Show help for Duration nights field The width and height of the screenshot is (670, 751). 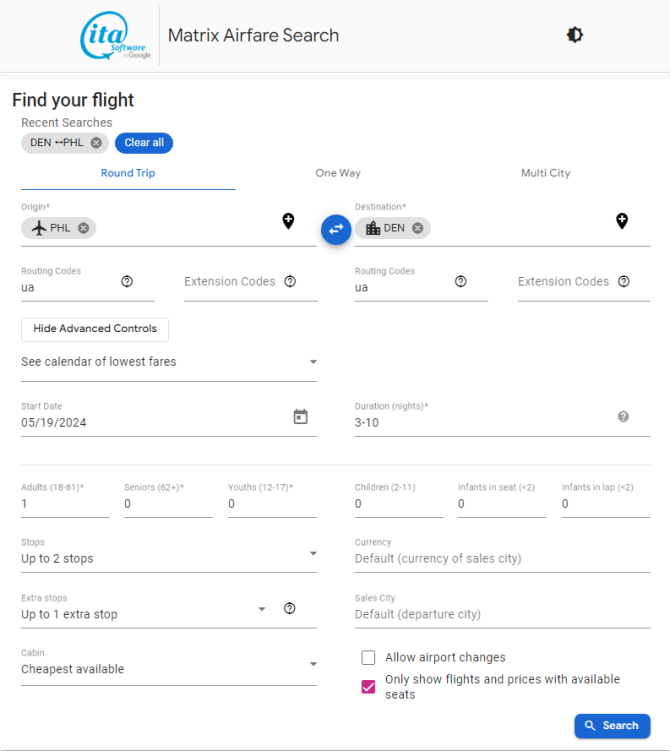[x=623, y=417]
